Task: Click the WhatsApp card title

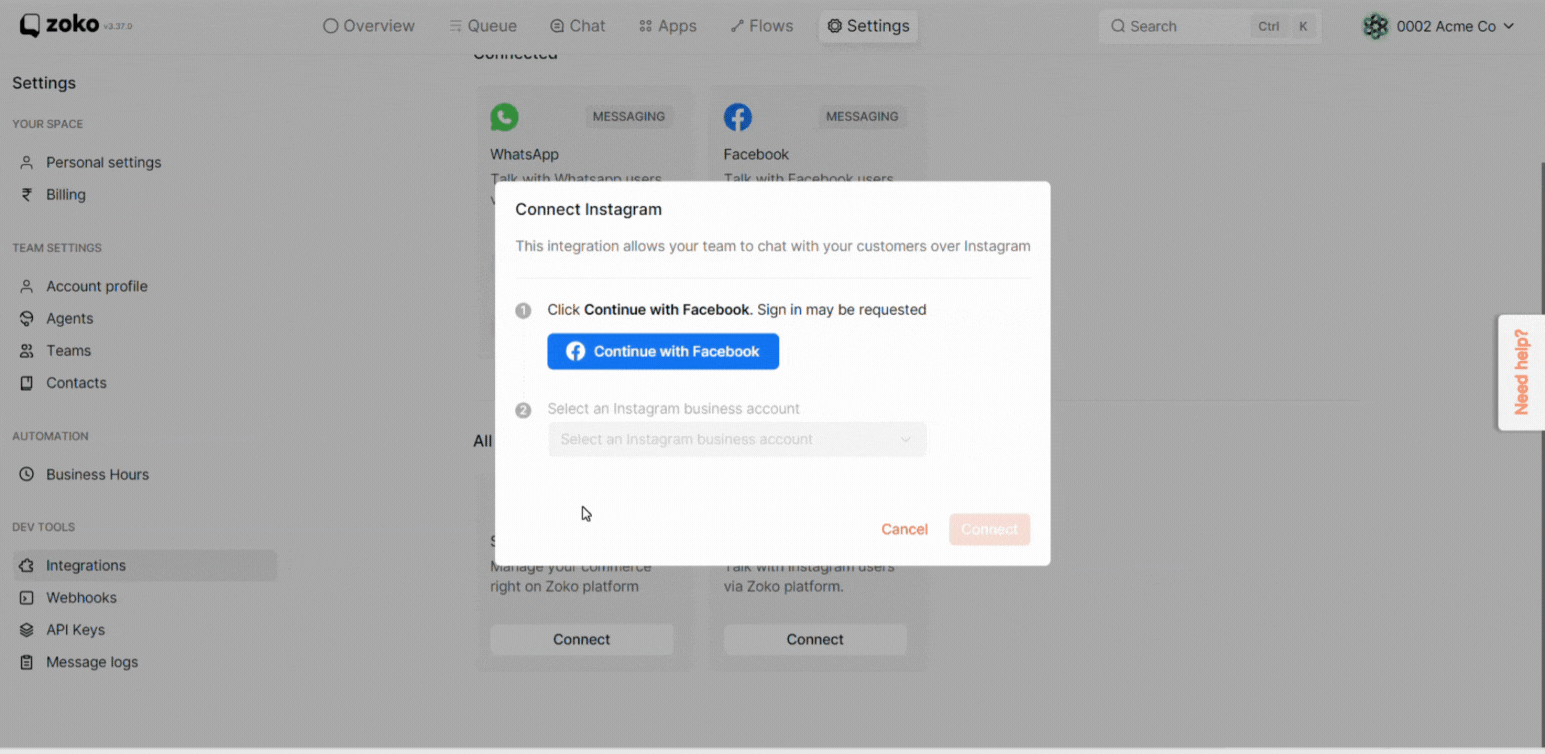Action: coord(524,154)
